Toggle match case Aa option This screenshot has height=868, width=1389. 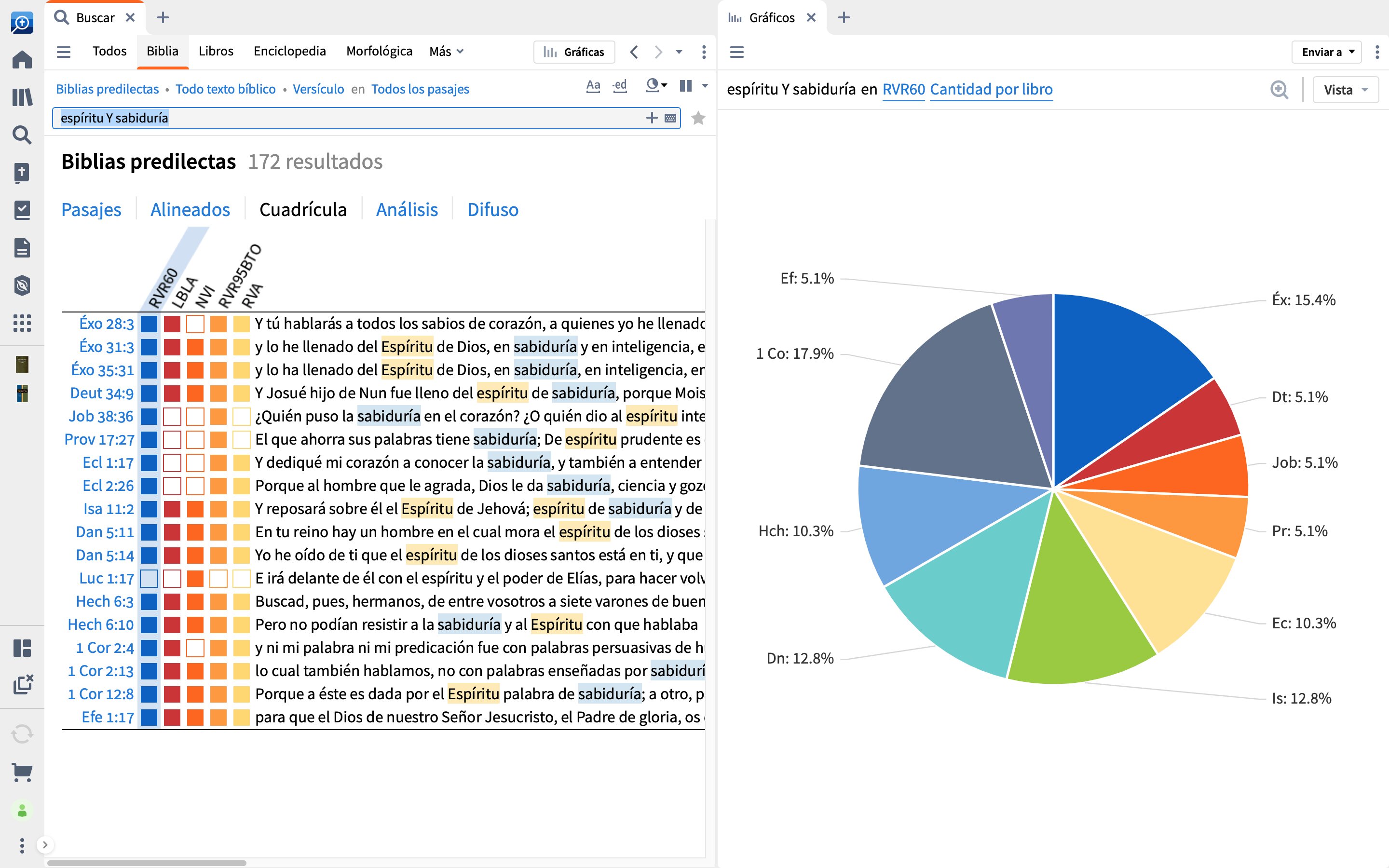pos(593,86)
